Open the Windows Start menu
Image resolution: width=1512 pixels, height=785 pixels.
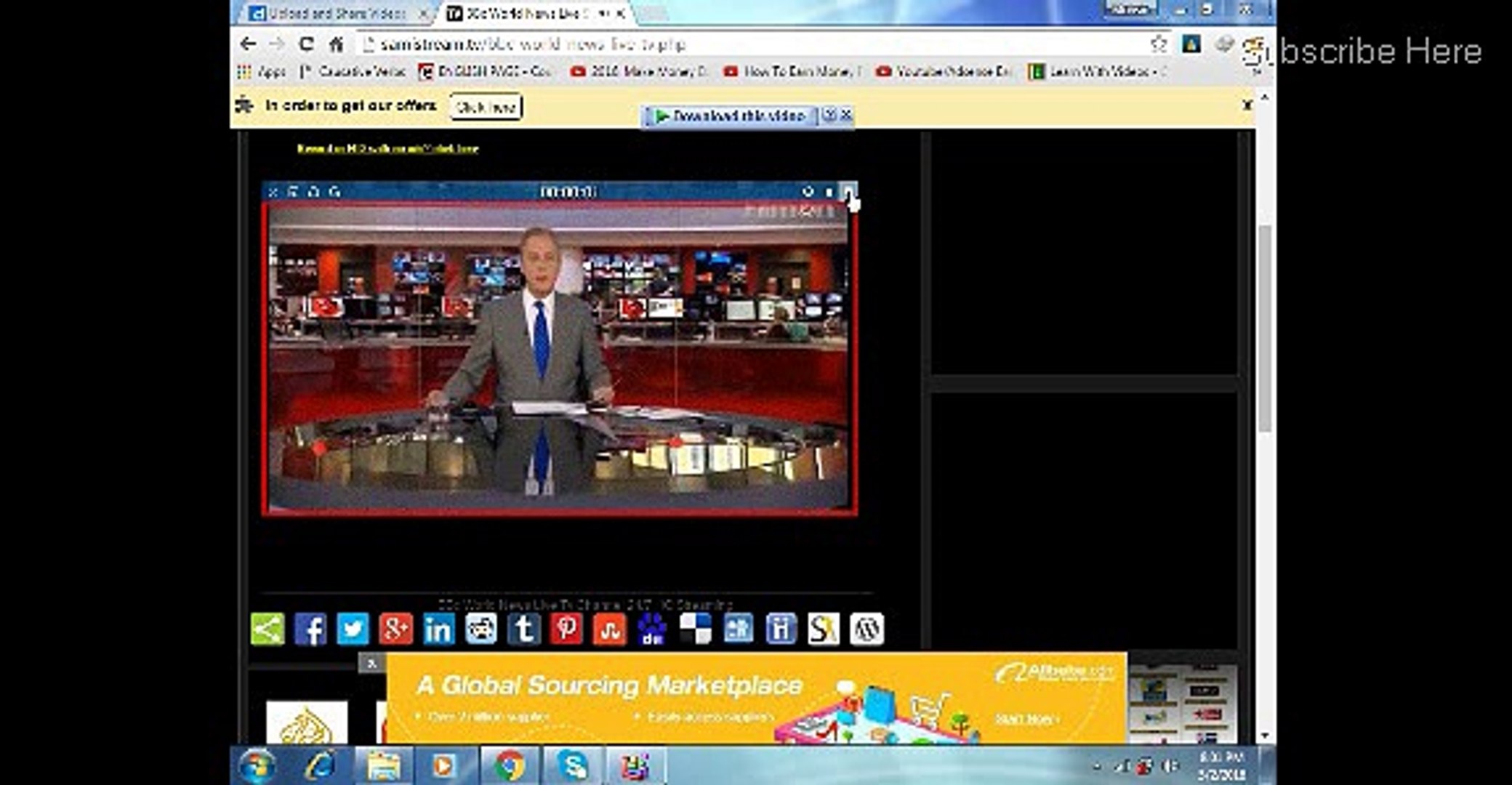(257, 766)
